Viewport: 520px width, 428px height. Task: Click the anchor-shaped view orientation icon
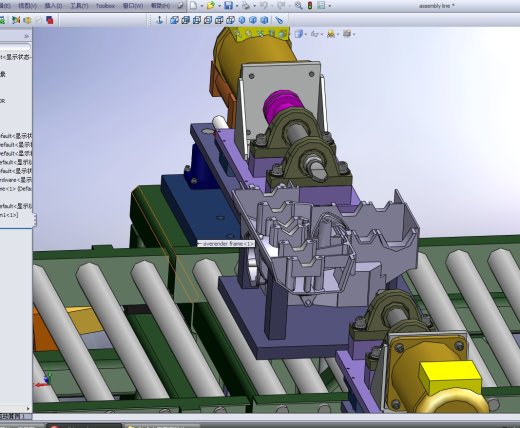point(159,20)
